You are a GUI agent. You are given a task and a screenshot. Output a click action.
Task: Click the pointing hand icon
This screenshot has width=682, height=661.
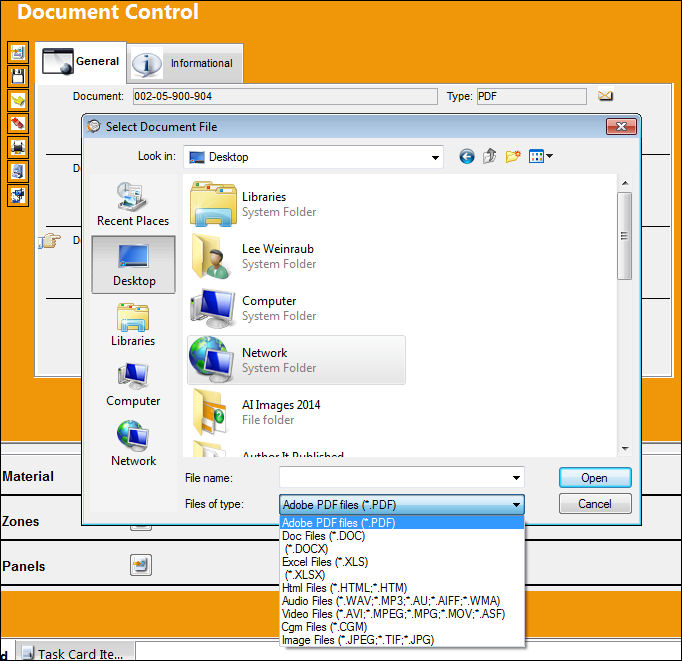[x=50, y=240]
